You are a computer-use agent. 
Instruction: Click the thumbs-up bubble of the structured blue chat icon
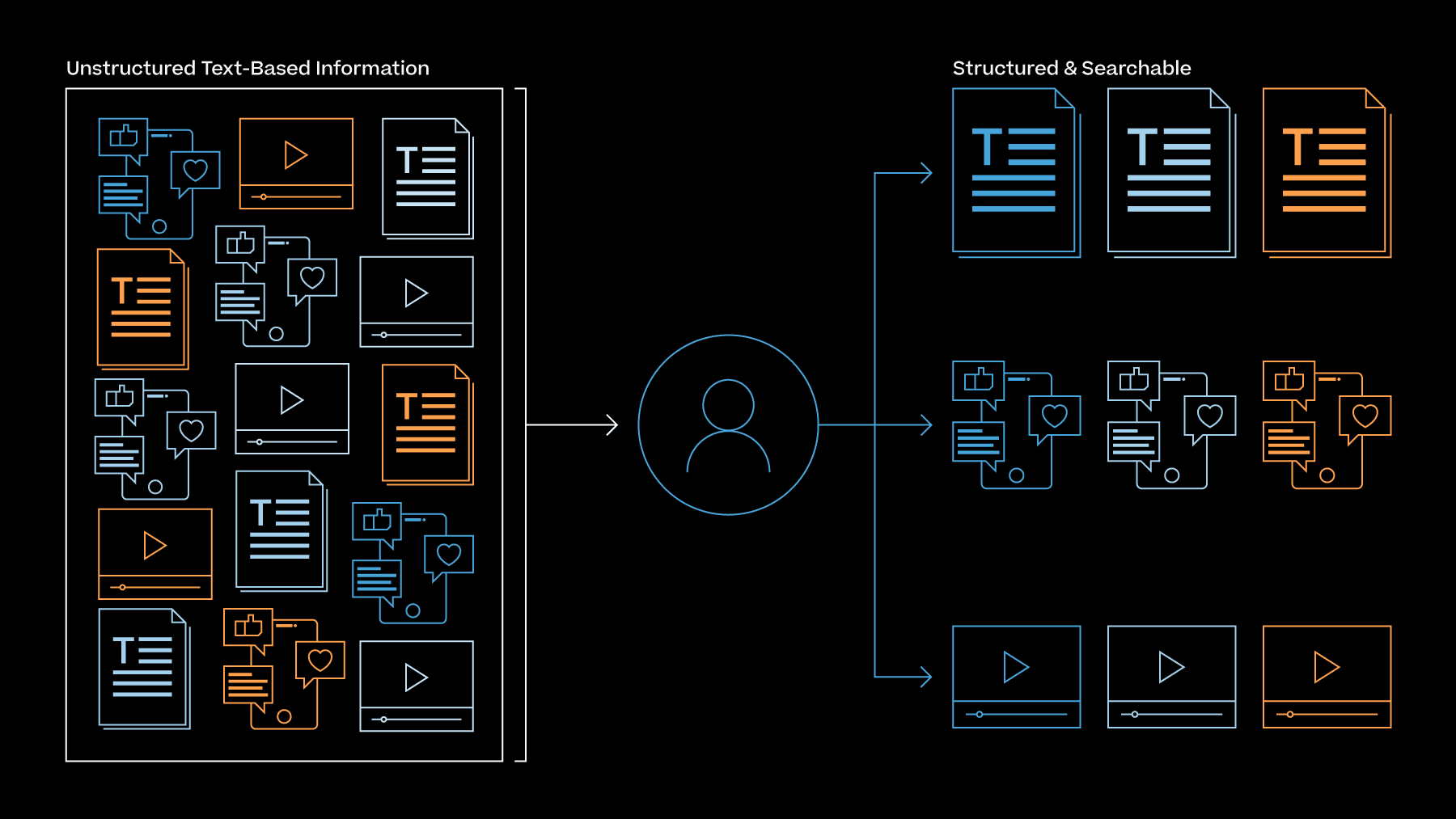[x=978, y=380]
